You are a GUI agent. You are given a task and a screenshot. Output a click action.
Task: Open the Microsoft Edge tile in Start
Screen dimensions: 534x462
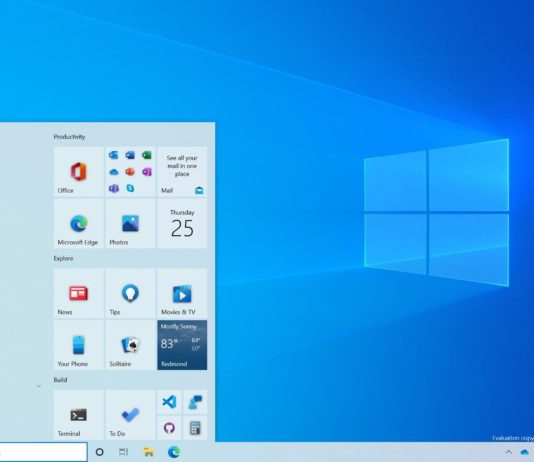point(79,224)
